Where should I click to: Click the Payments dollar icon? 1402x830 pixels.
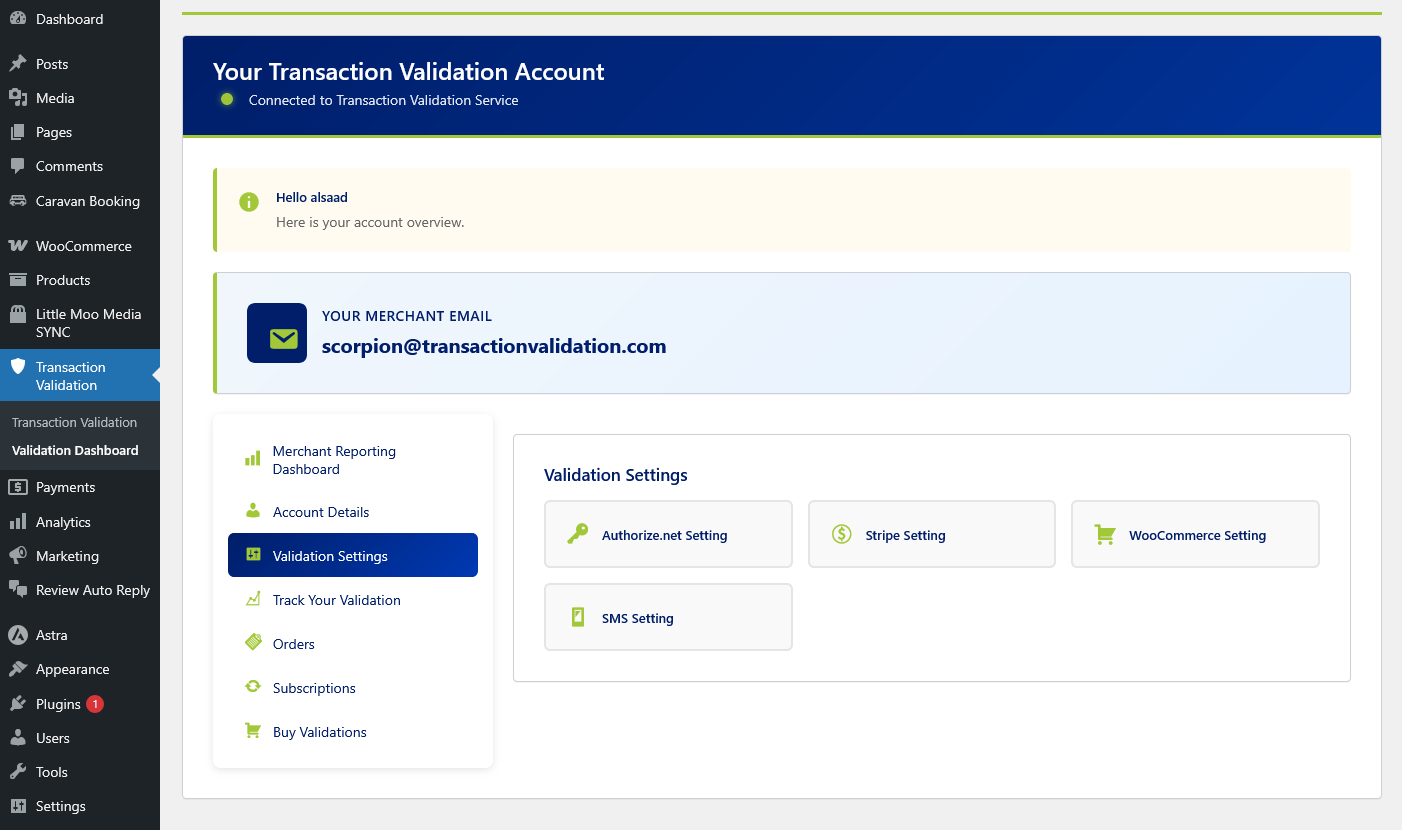click(18, 487)
